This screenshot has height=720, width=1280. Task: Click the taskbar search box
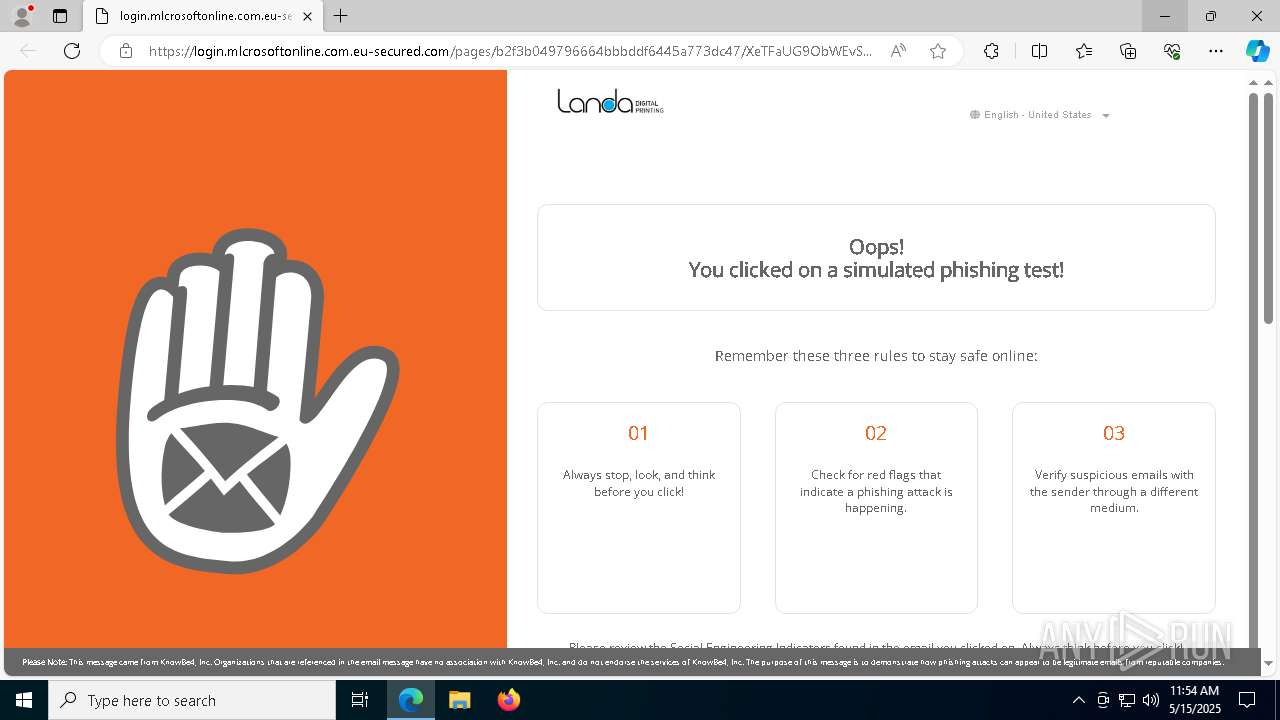[192, 700]
